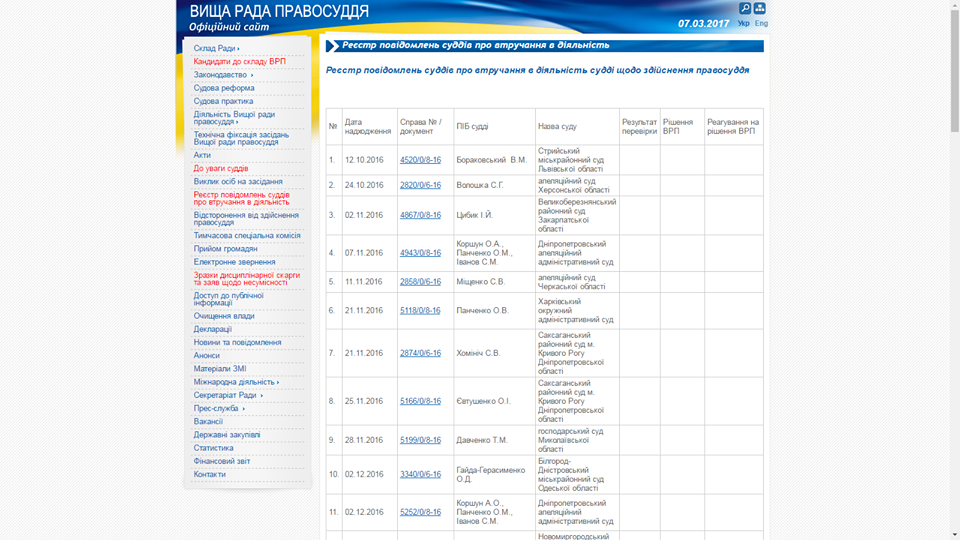Open Судова реформа menu item
This screenshot has height=540, width=960.
pyautogui.click(x=224, y=88)
